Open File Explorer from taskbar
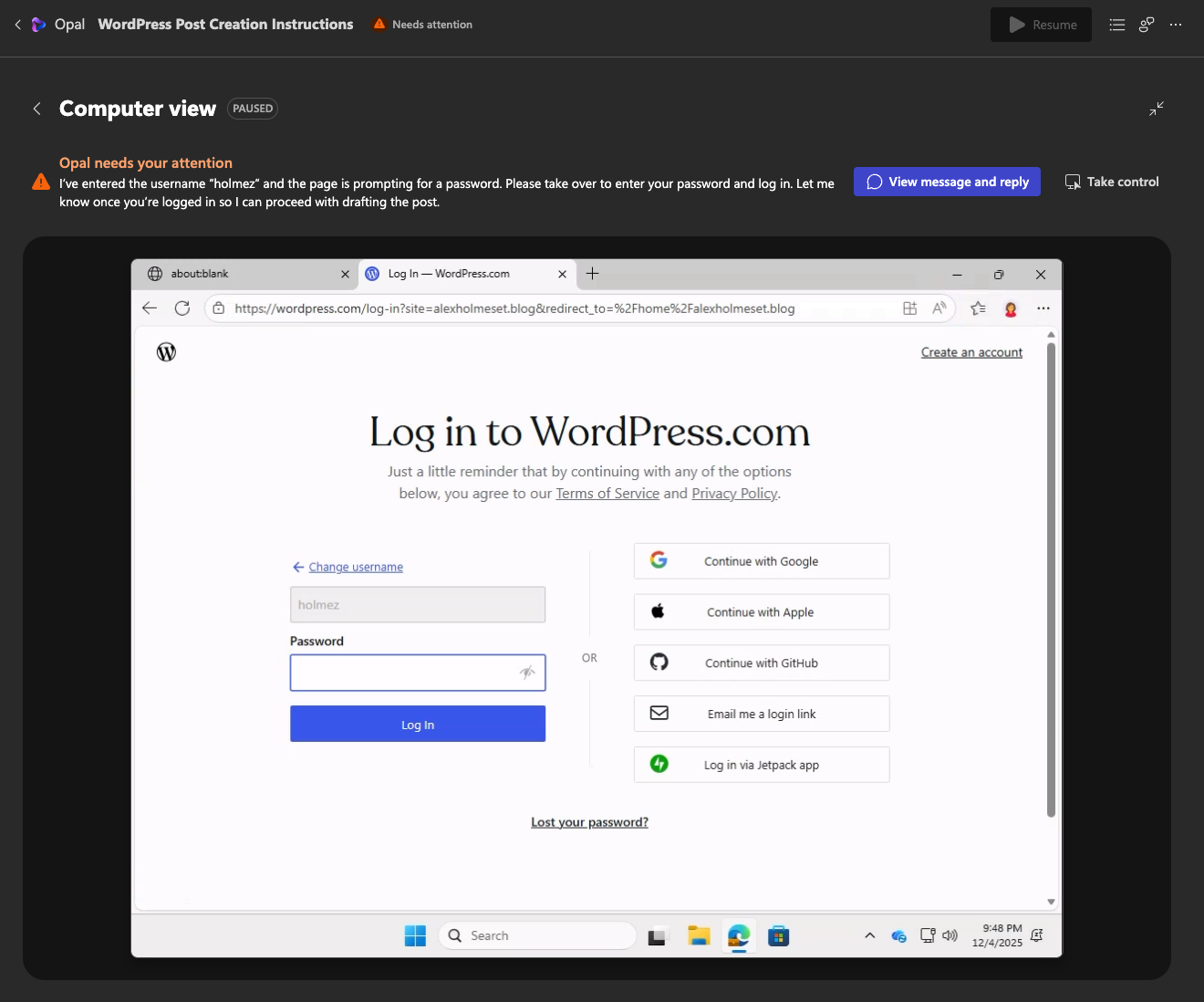Viewport: 1204px width, 1002px height. click(699, 935)
